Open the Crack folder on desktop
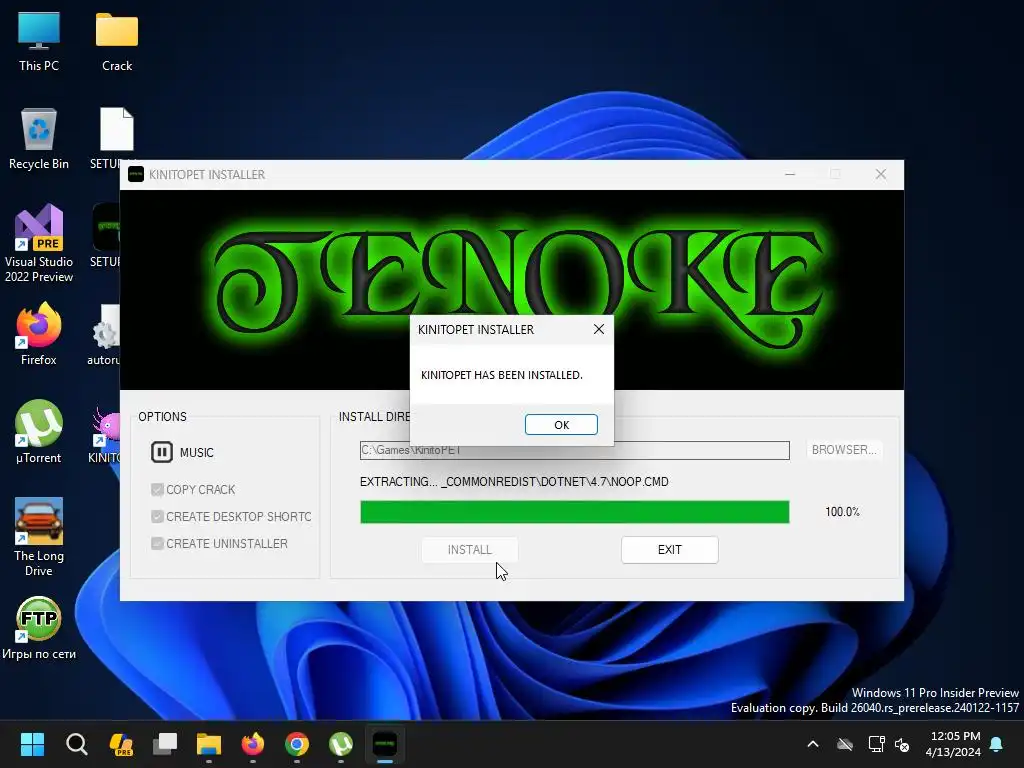 click(117, 41)
